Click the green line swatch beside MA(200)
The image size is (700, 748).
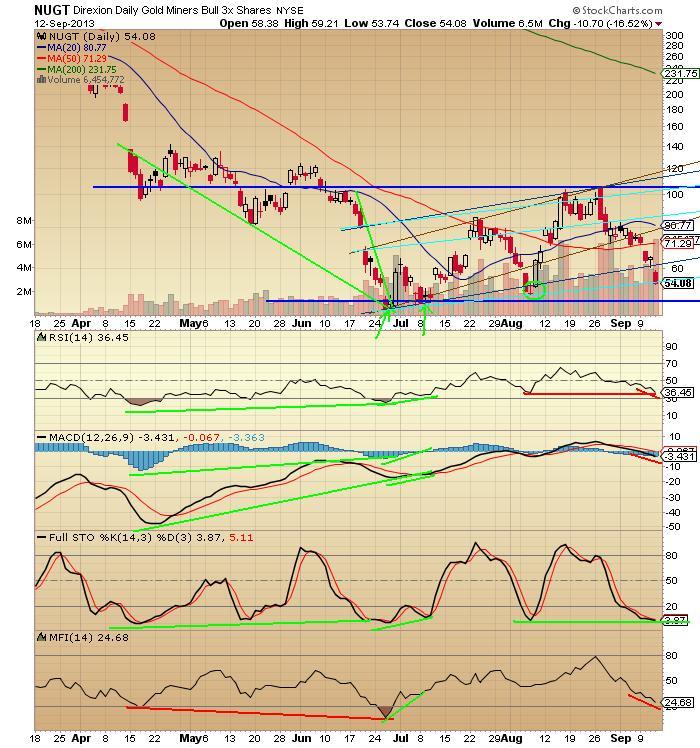click(x=42, y=70)
